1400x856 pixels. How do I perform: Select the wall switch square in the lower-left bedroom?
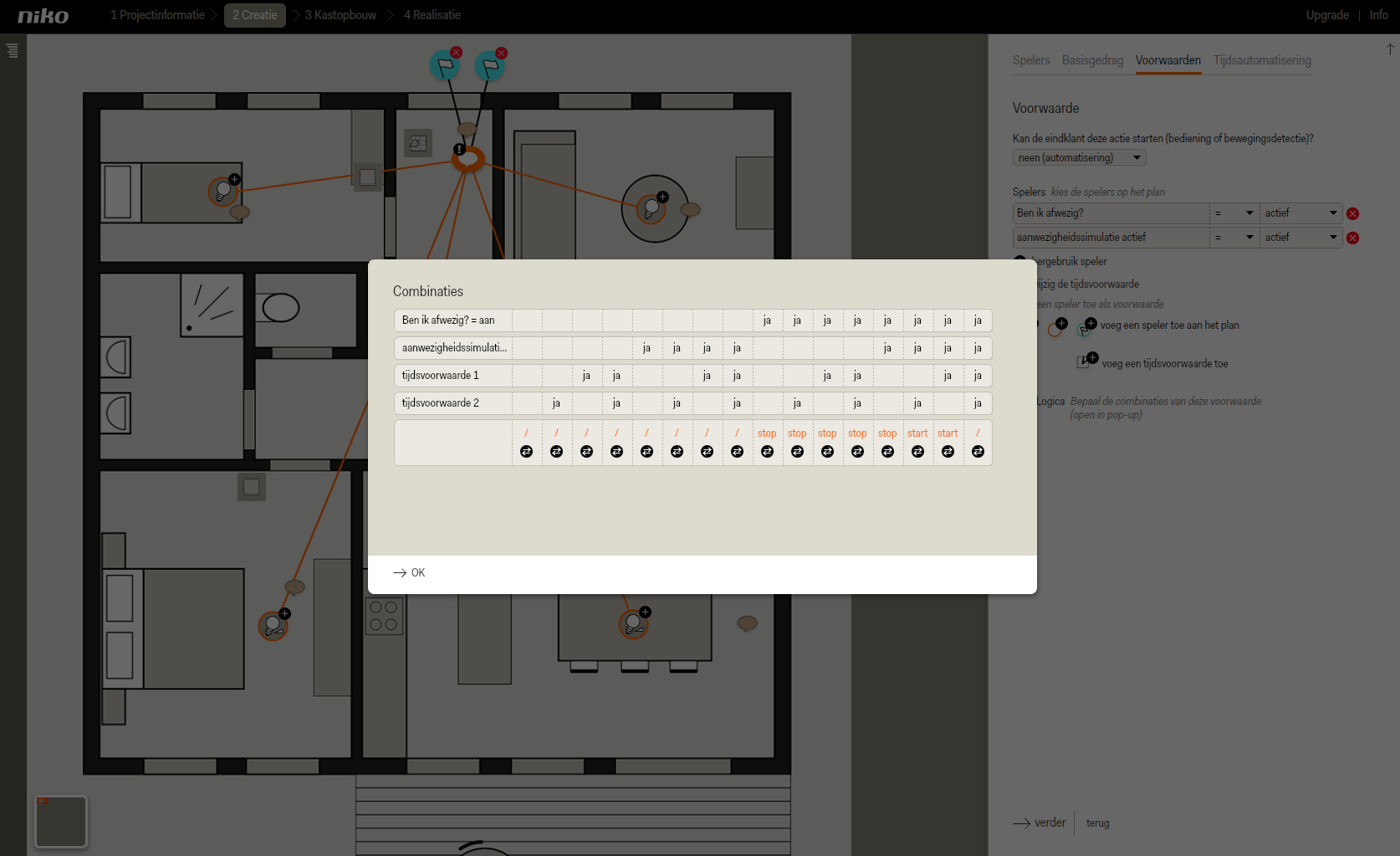tap(251, 487)
